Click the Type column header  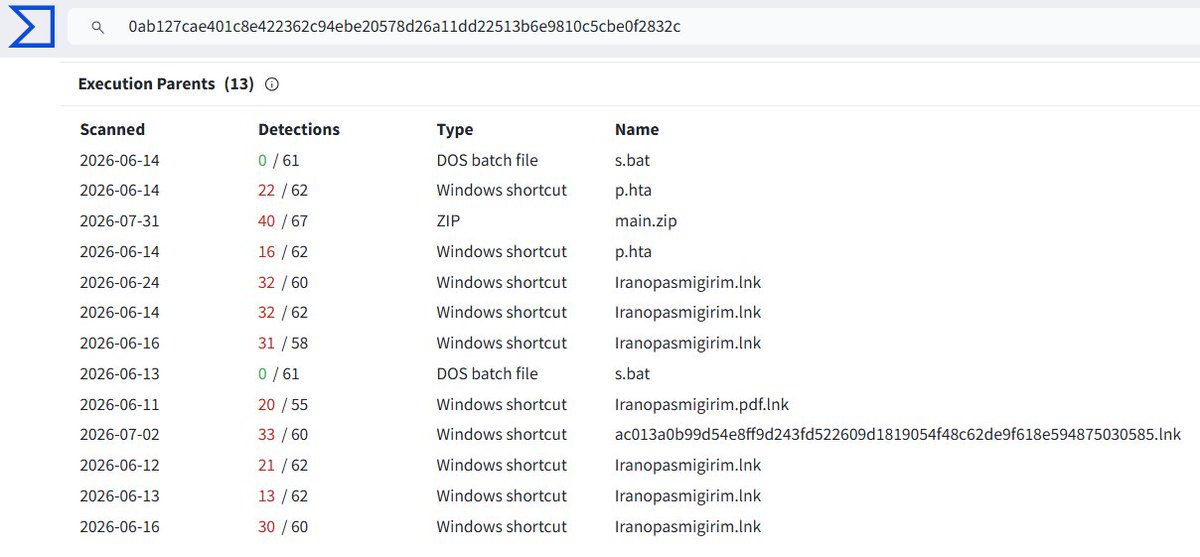click(x=455, y=129)
